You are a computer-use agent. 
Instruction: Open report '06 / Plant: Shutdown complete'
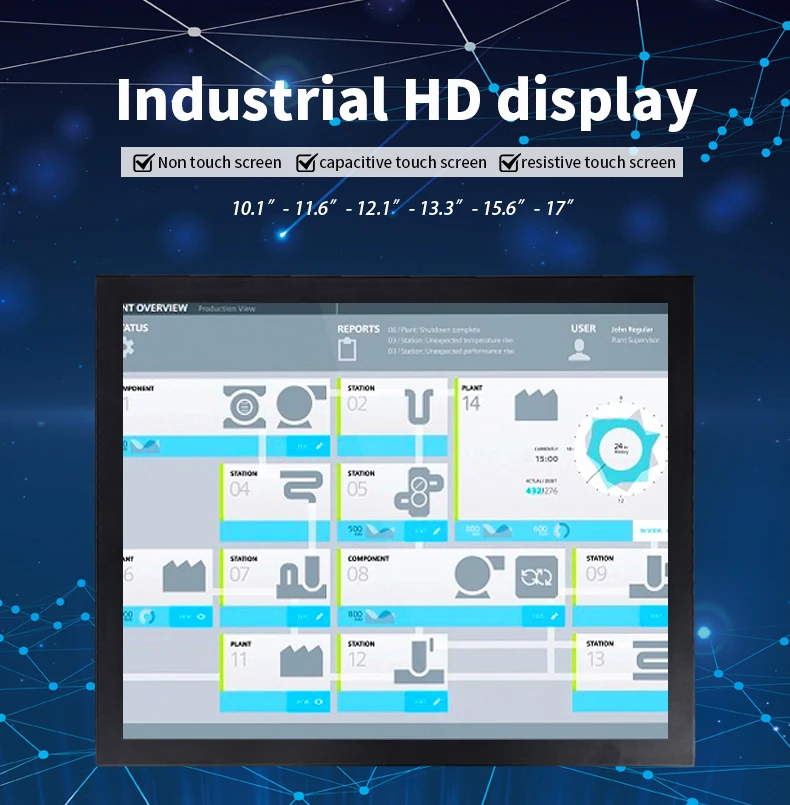[434, 330]
